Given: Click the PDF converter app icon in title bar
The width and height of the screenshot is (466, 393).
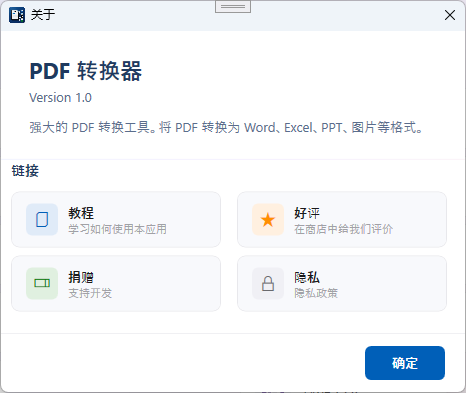Looking at the screenshot, I should (x=17, y=15).
